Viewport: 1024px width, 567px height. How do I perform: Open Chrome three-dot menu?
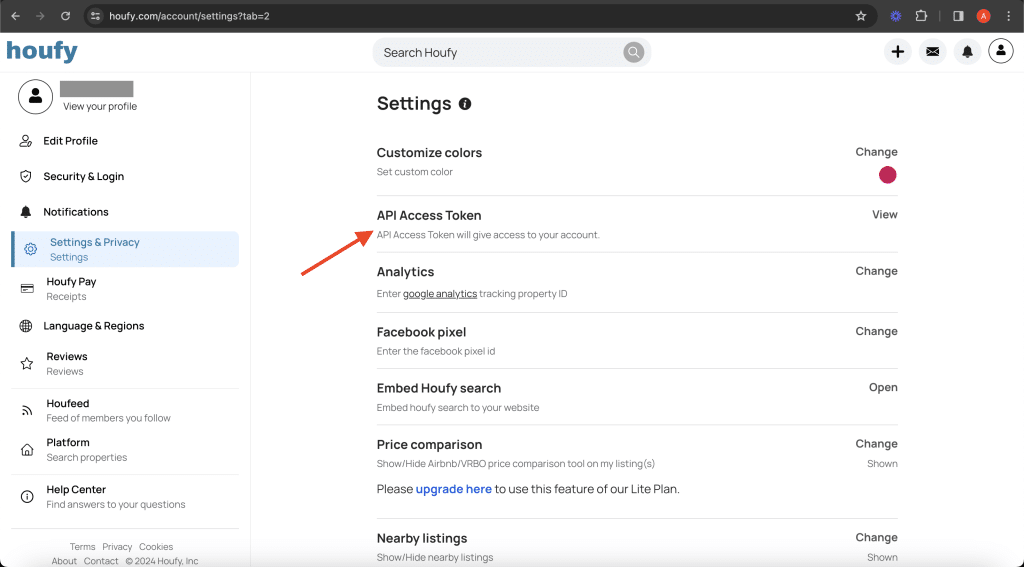pos(1008,16)
